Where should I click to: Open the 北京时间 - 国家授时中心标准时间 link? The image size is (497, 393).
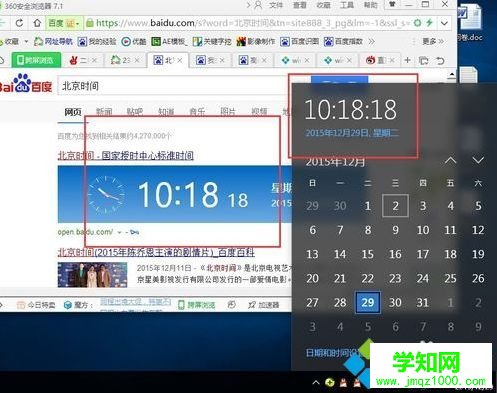pos(126,156)
